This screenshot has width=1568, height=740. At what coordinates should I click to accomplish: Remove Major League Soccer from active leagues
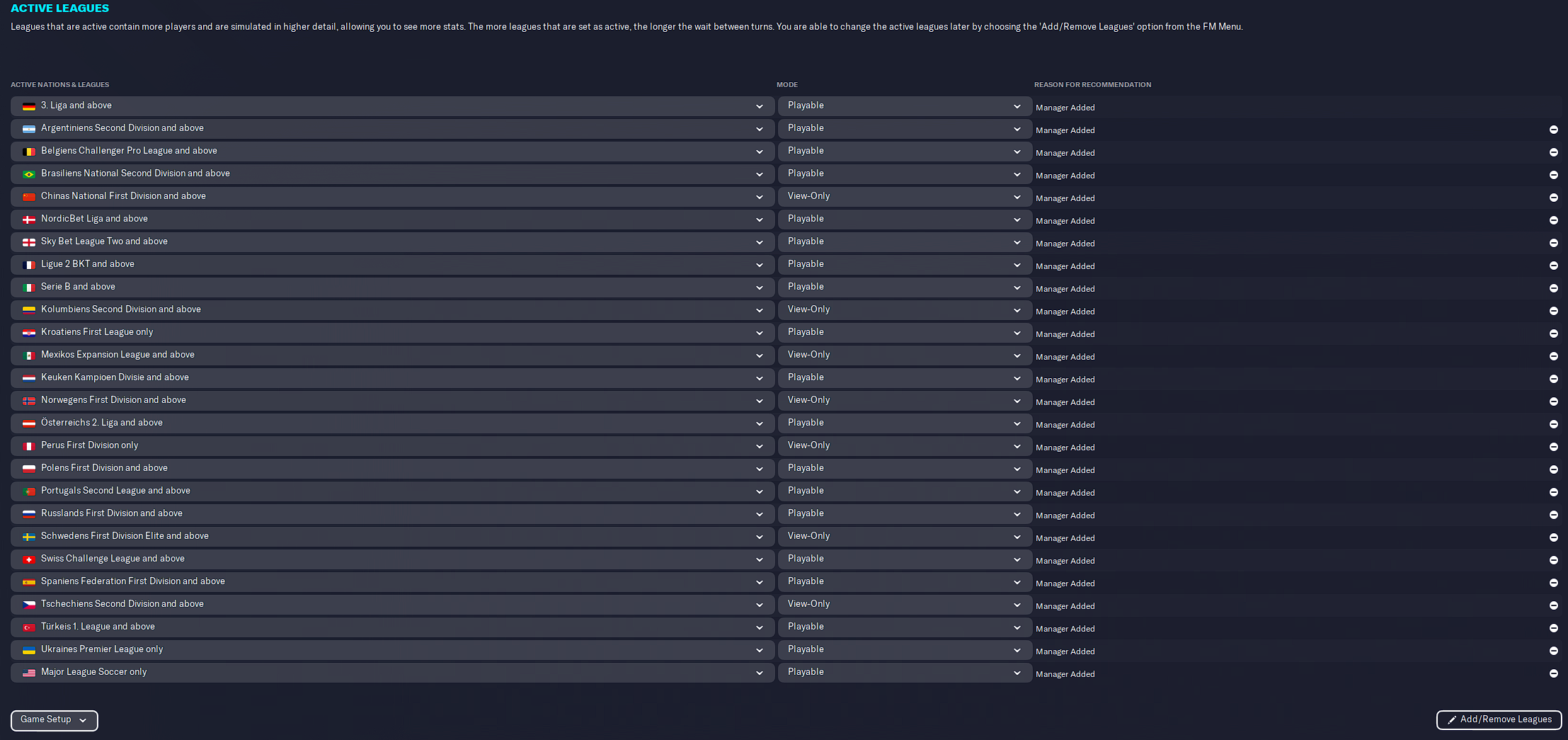pos(1553,673)
